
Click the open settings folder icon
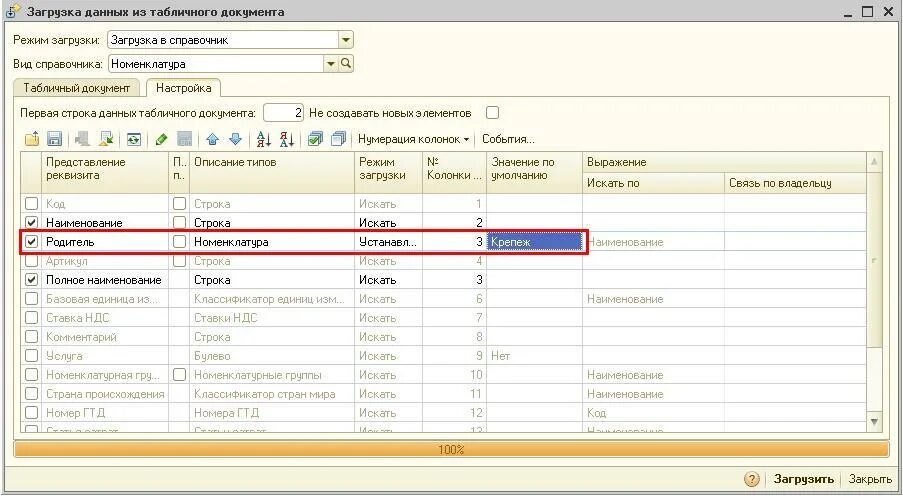pos(32,139)
